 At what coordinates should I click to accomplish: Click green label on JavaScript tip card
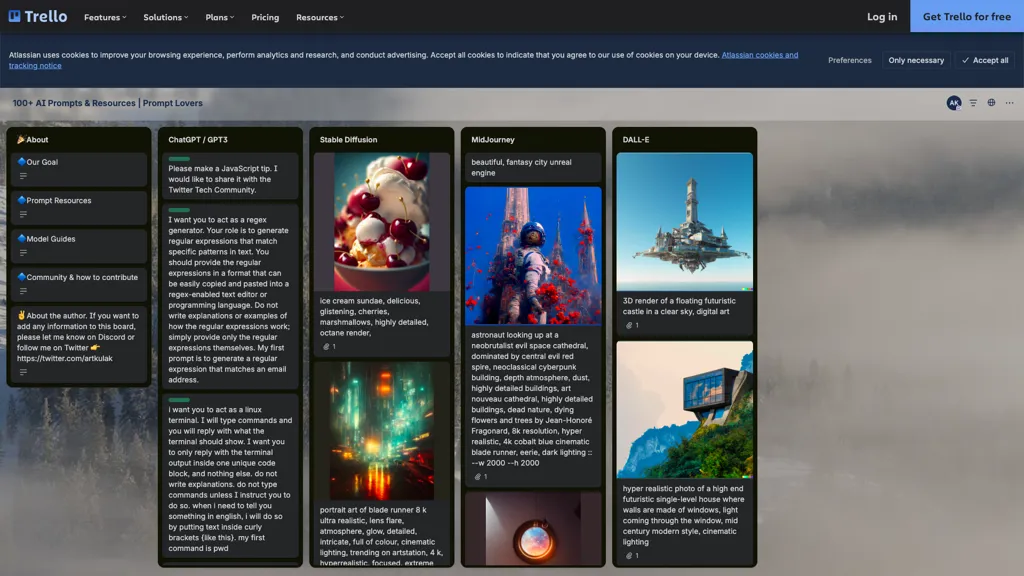(179, 159)
